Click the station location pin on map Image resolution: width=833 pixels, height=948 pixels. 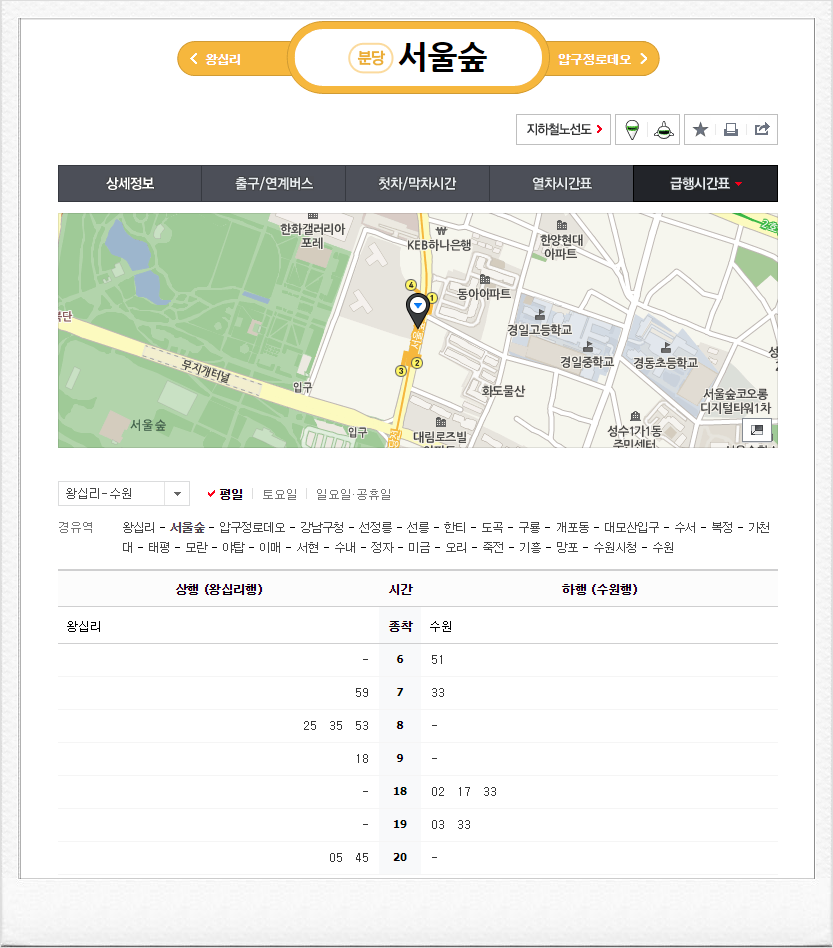click(x=418, y=311)
